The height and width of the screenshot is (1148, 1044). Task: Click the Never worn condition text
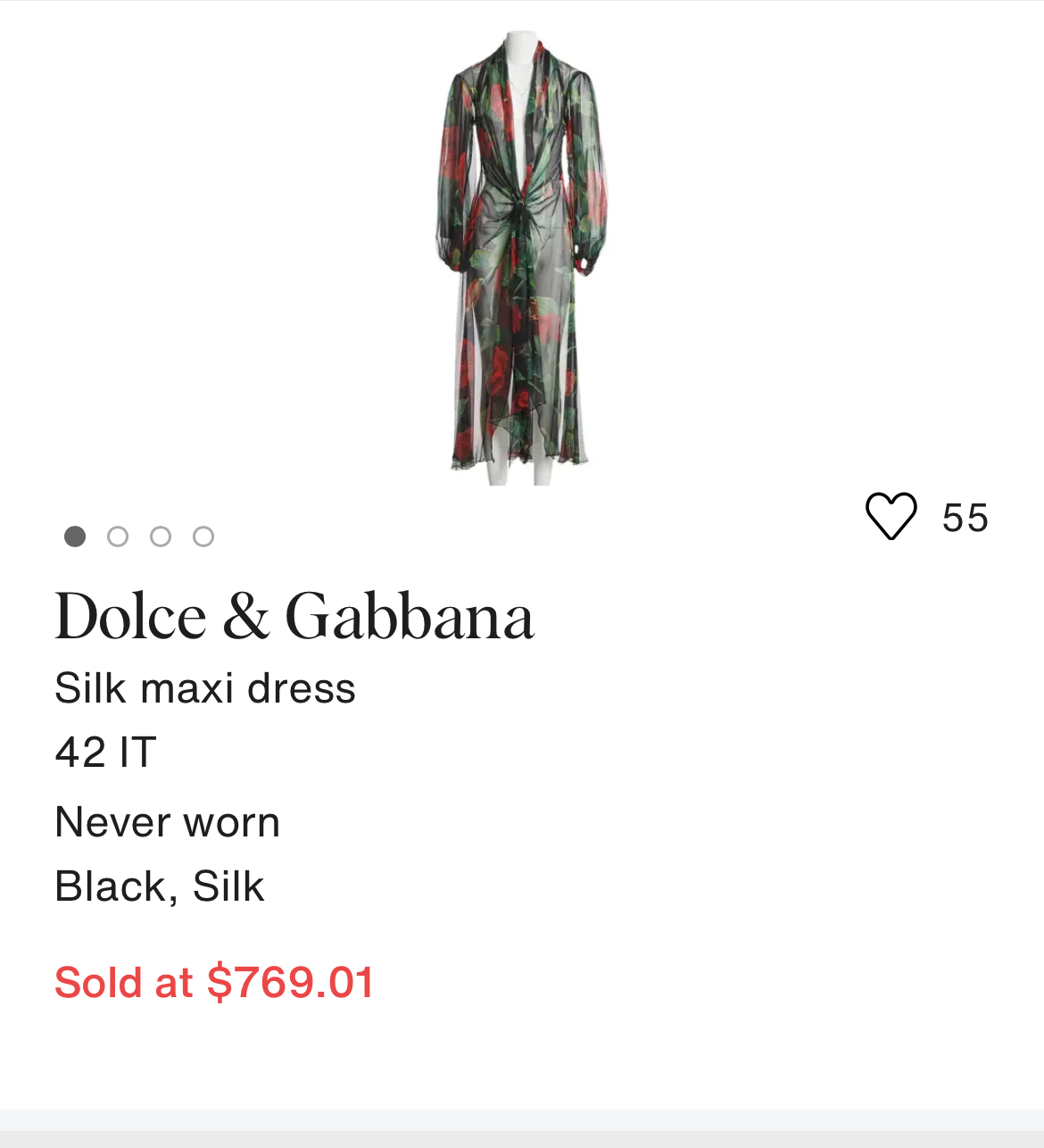coord(167,822)
